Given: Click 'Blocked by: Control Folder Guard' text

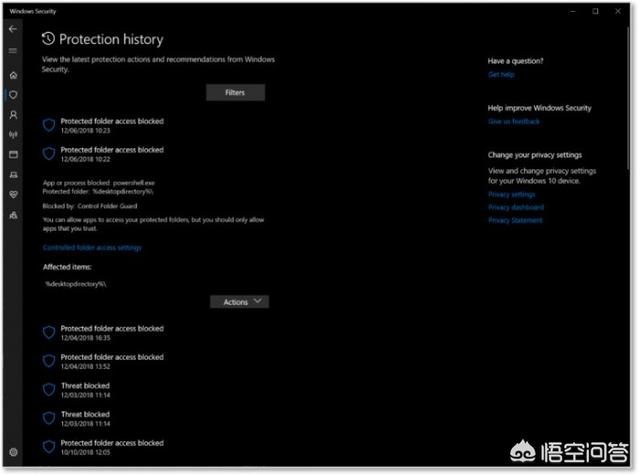Looking at the screenshot, I should 90,206.
